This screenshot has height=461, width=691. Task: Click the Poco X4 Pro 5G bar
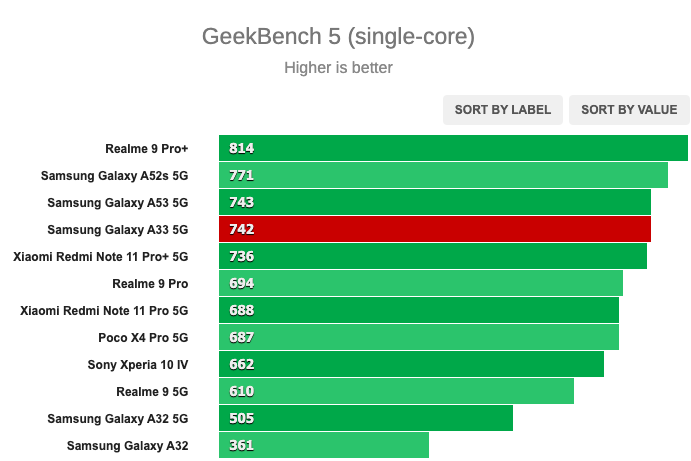click(x=419, y=337)
